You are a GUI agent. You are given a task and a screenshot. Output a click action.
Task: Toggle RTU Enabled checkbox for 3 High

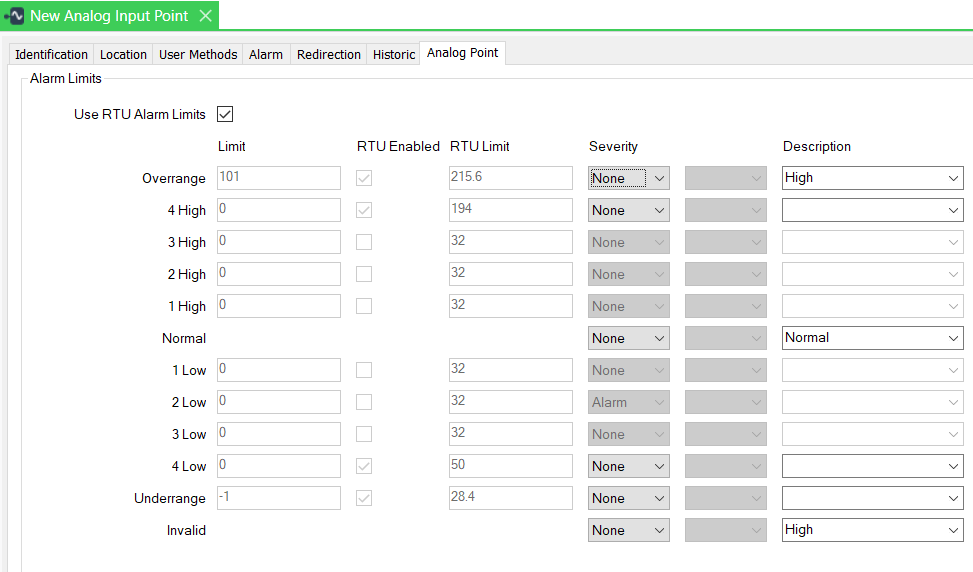pos(364,242)
